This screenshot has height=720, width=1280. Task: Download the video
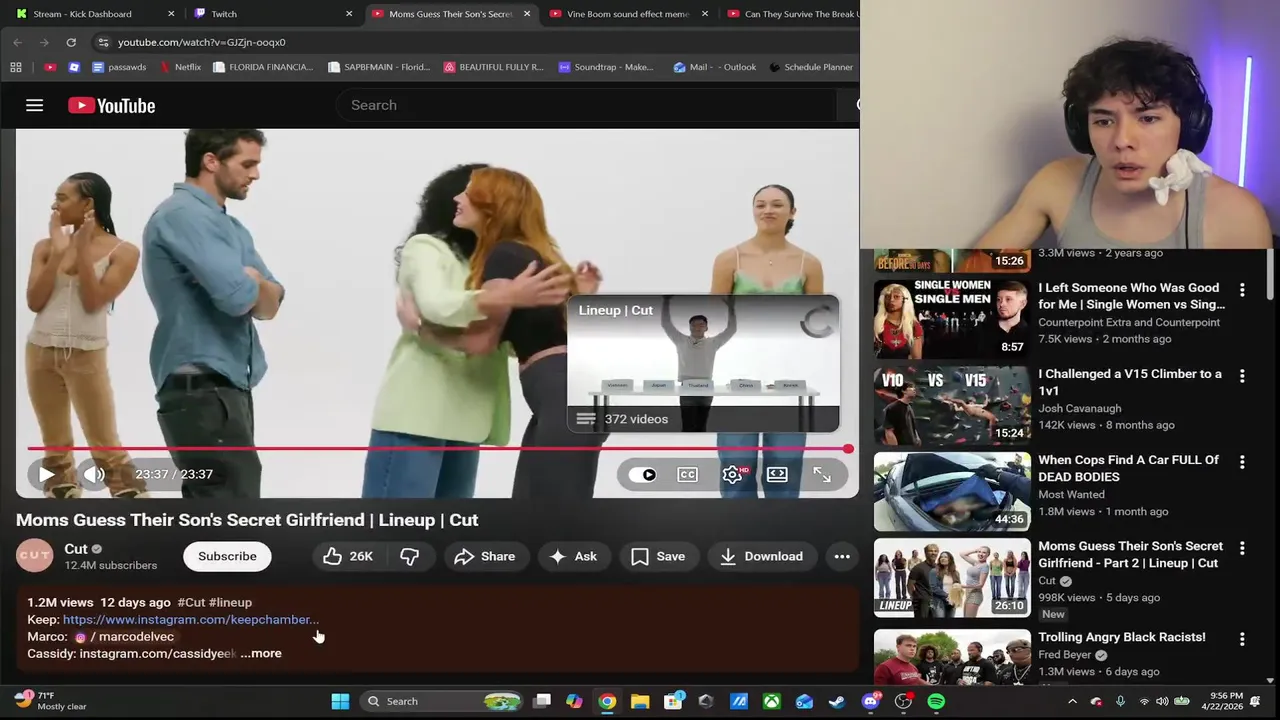tap(761, 556)
